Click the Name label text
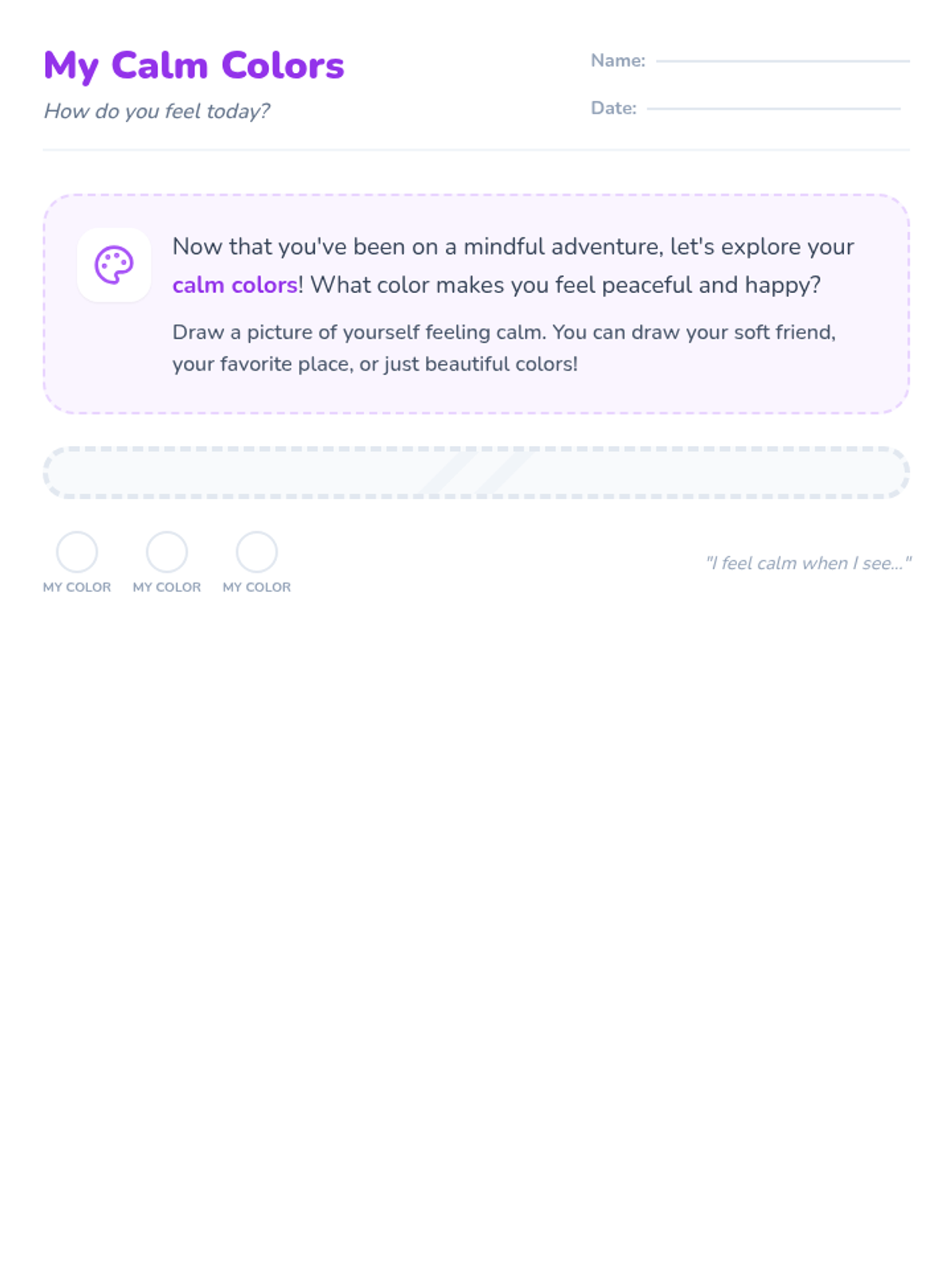 618,61
